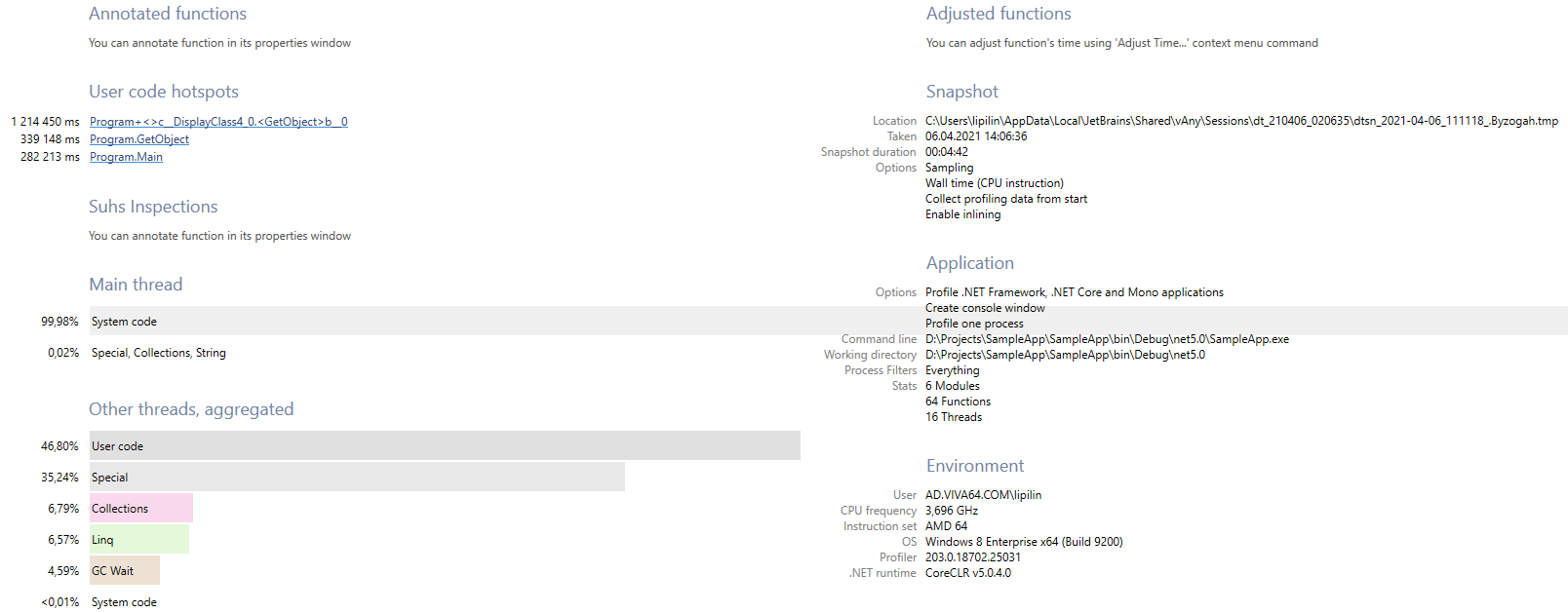Viewport: 1568px width, 613px height.
Task: Select the User code bar in other threads
Action: pyautogui.click(x=445, y=446)
